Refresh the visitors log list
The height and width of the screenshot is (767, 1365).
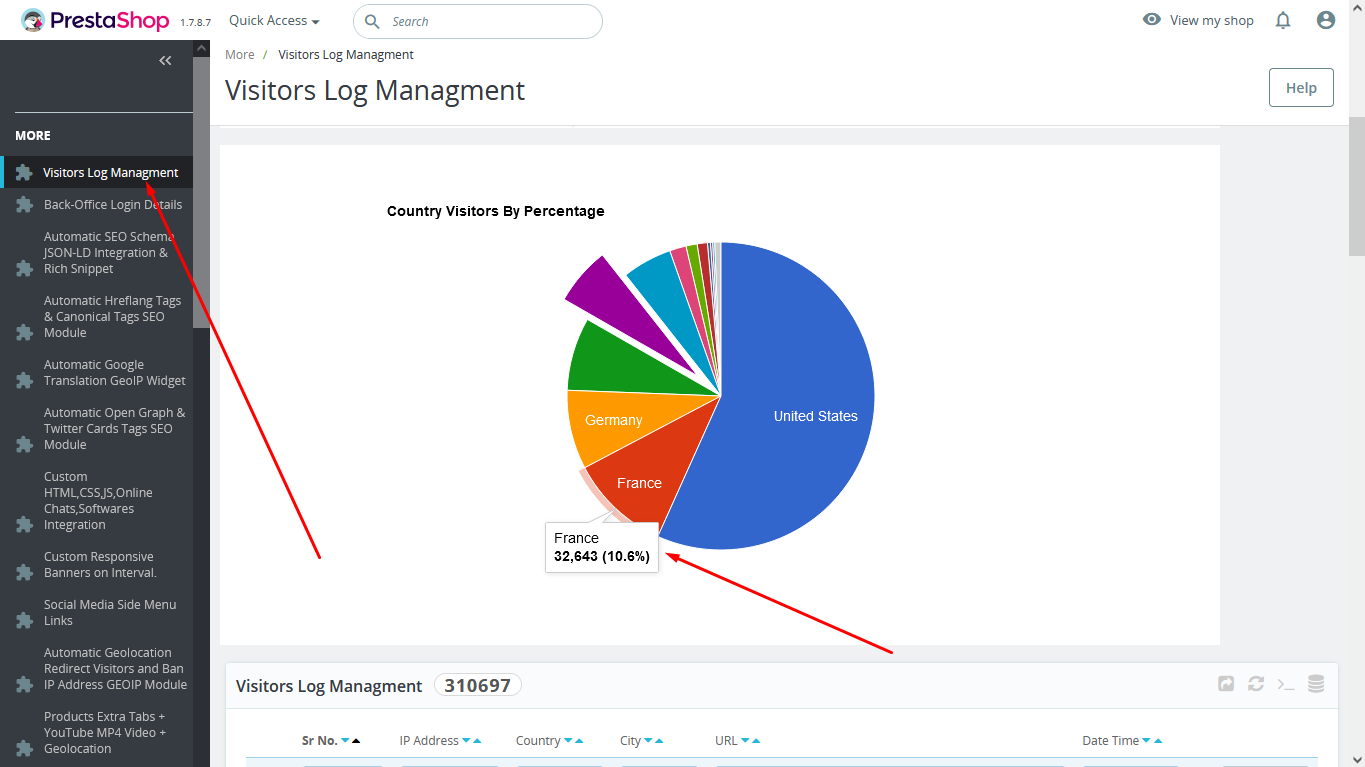[x=1256, y=684]
